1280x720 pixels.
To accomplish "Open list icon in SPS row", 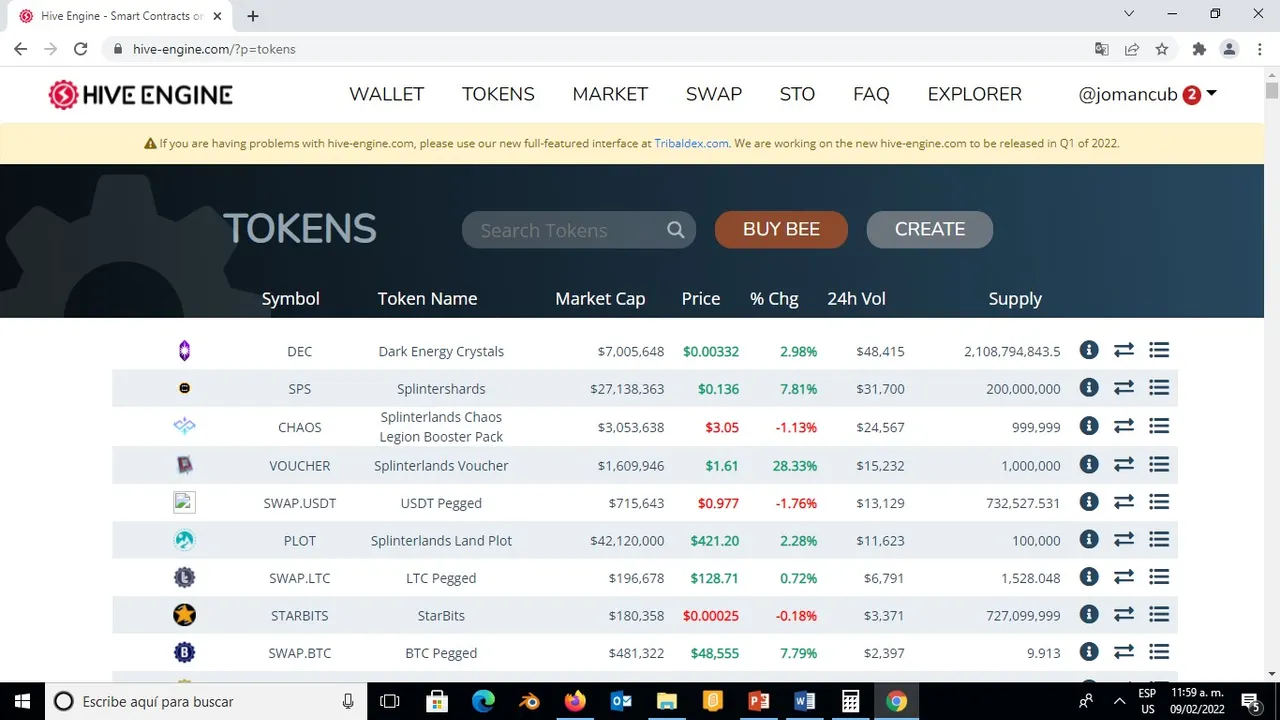I will pos(1159,388).
